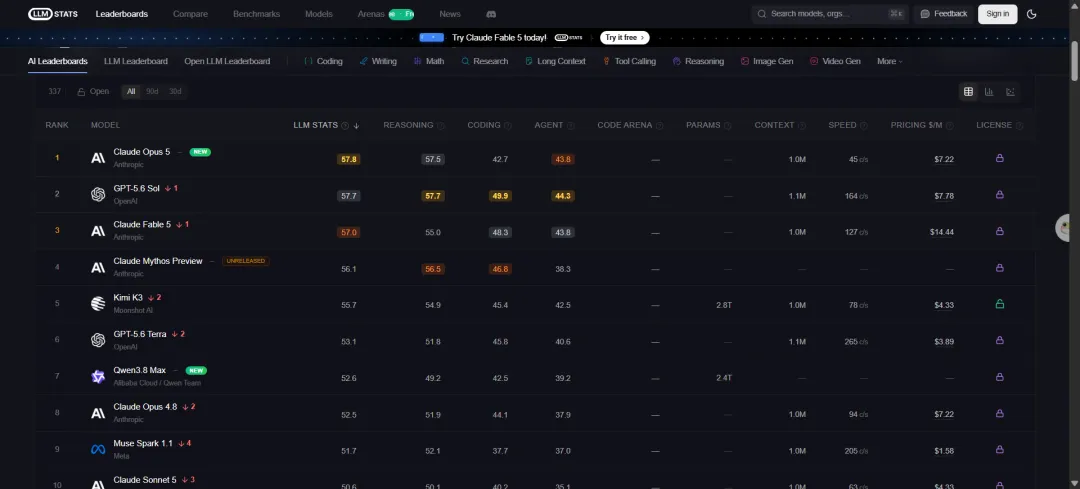Click the UNRELEASED badge on Claude Mythos Preview
The width and height of the screenshot is (1080, 489).
(x=245, y=261)
